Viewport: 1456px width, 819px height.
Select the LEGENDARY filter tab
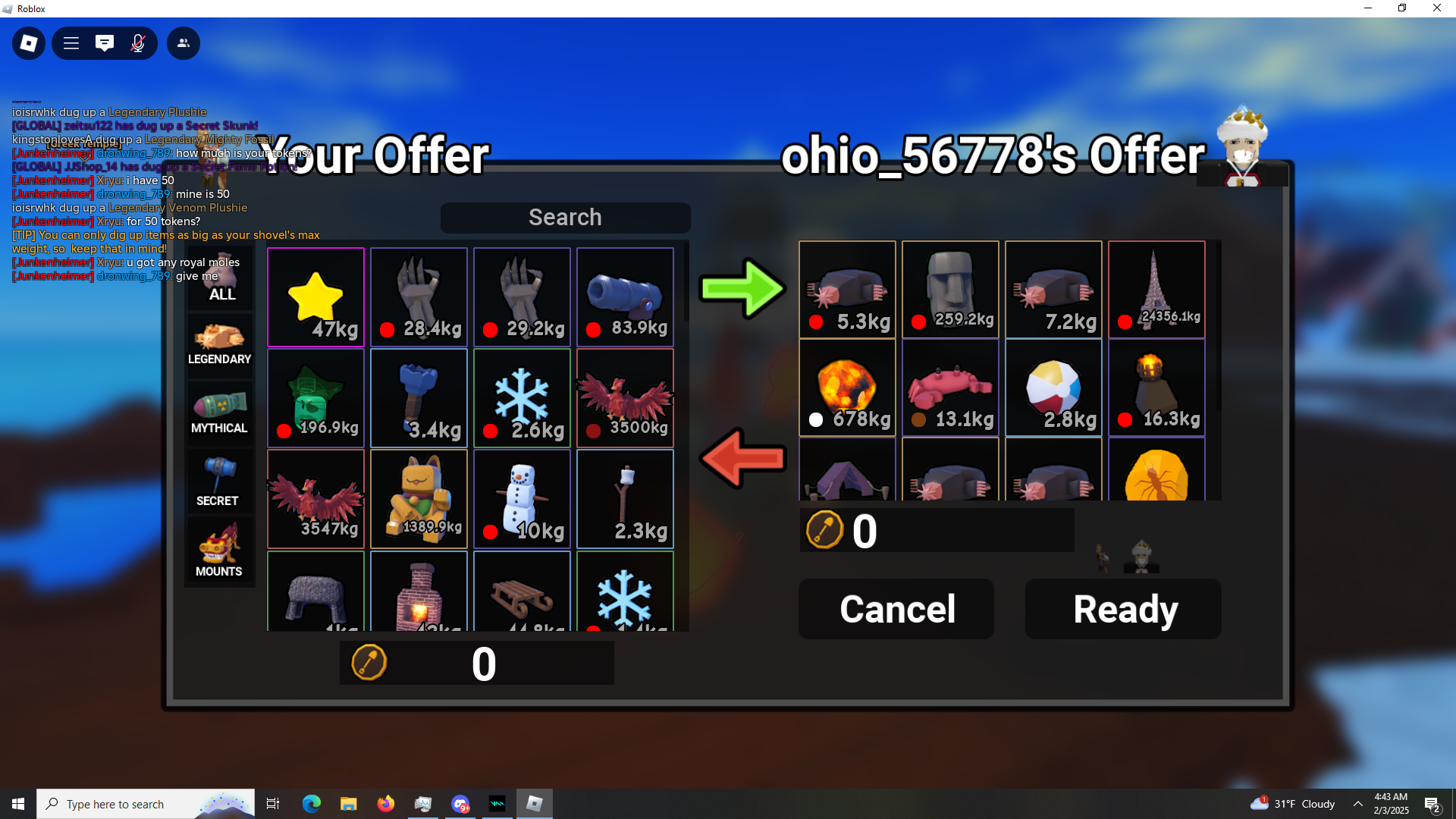(220, 344)
